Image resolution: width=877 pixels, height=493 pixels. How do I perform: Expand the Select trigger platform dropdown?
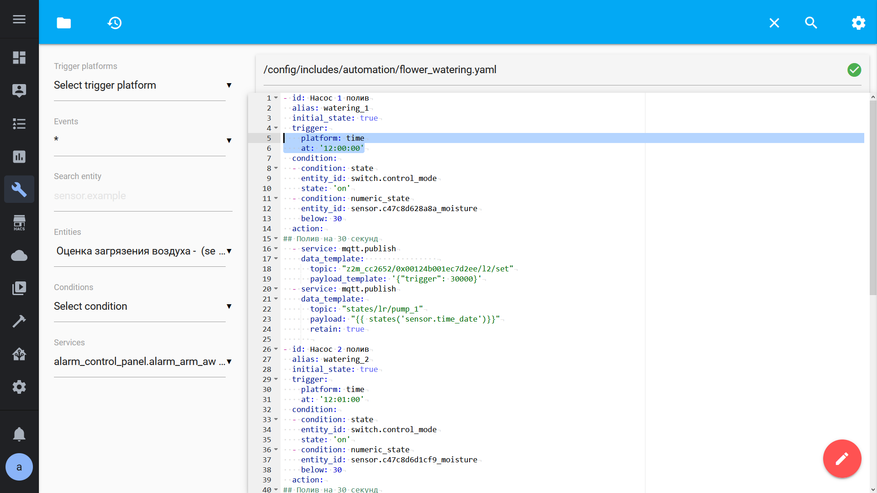[x=142, y=86]
